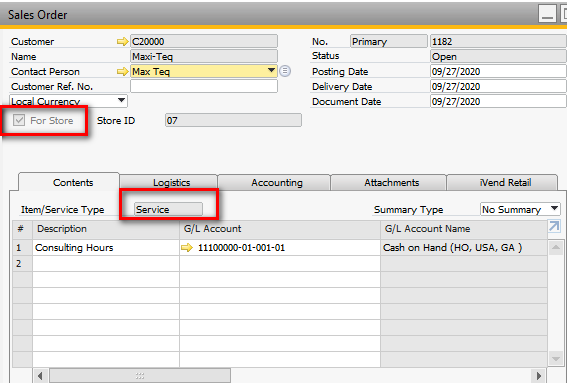Click the G/L Account column header
The image size is (567, 383).
click(x=280, y=229)
